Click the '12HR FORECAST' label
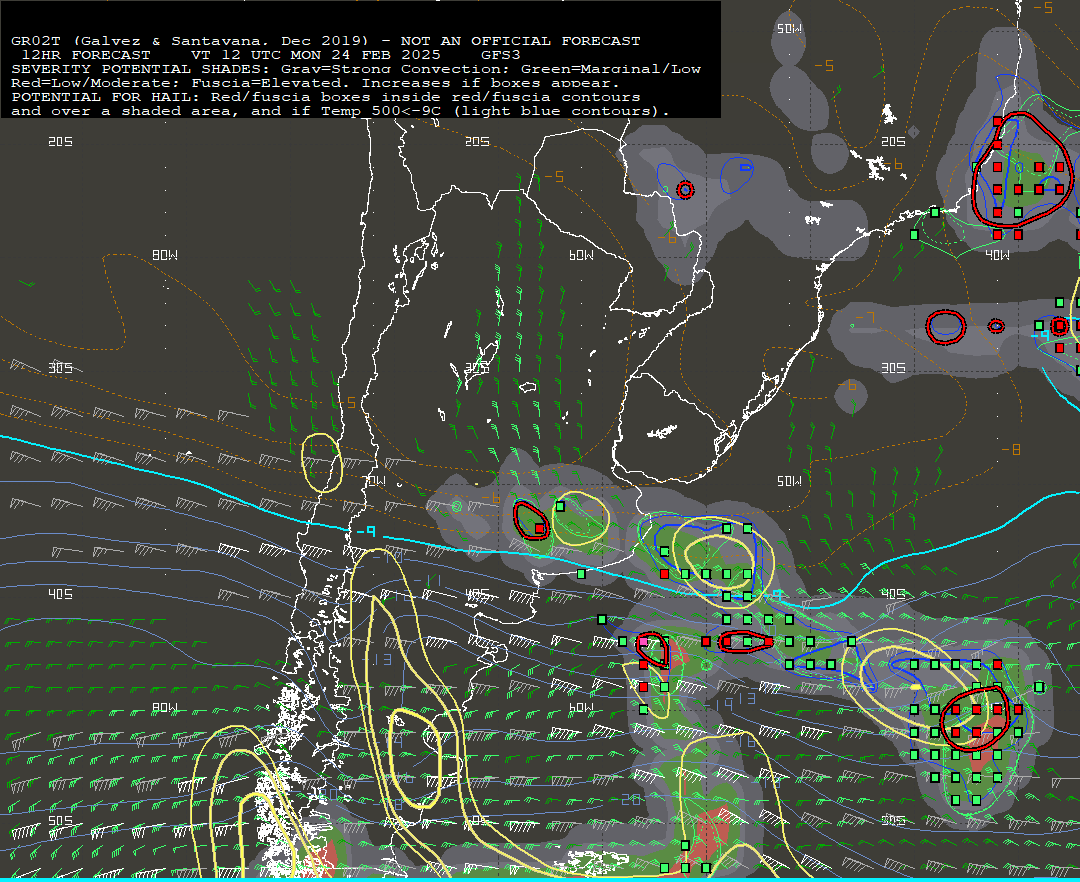1080x882 pixels. [x=86, y=55]
